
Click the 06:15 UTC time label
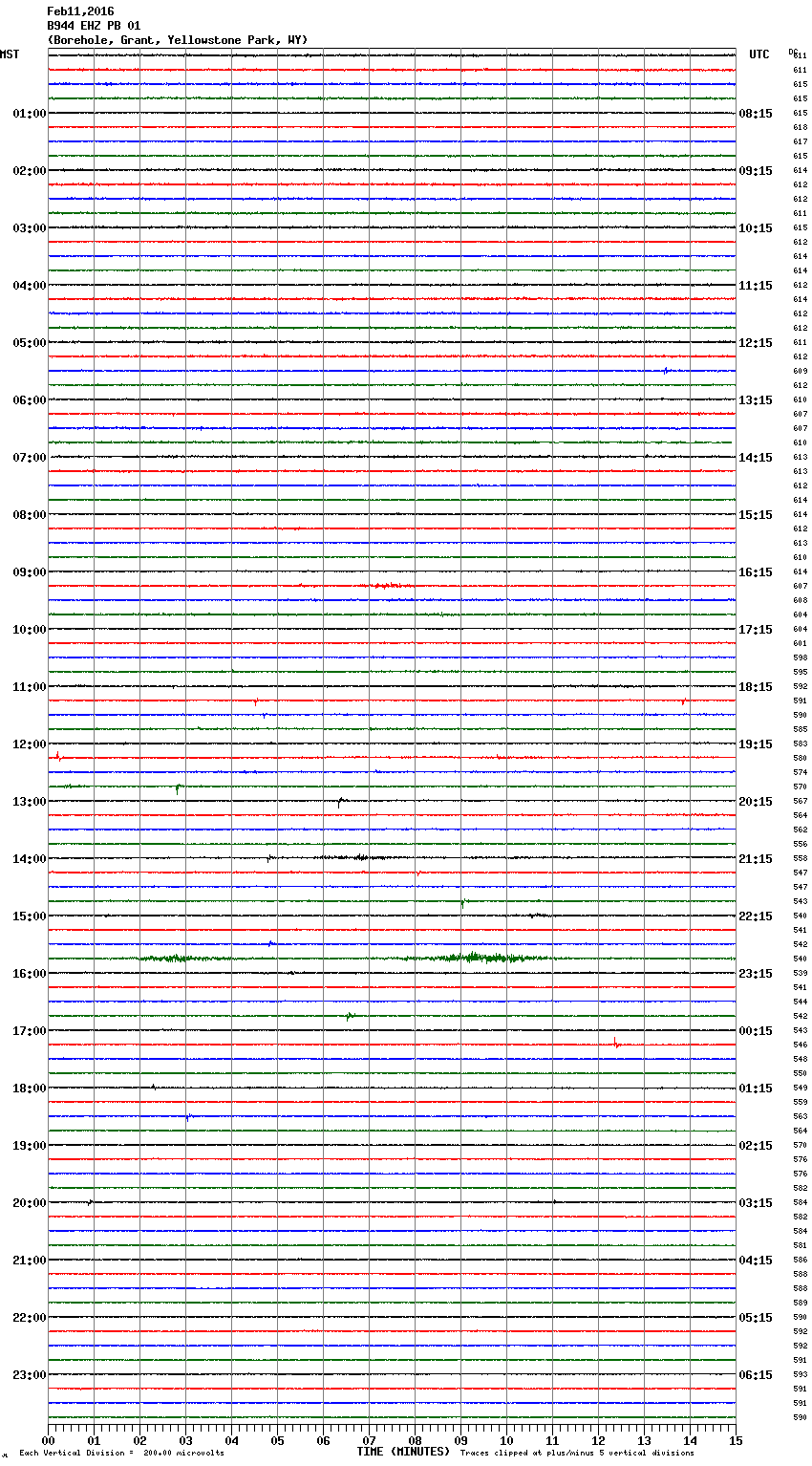coord(756,1375)
